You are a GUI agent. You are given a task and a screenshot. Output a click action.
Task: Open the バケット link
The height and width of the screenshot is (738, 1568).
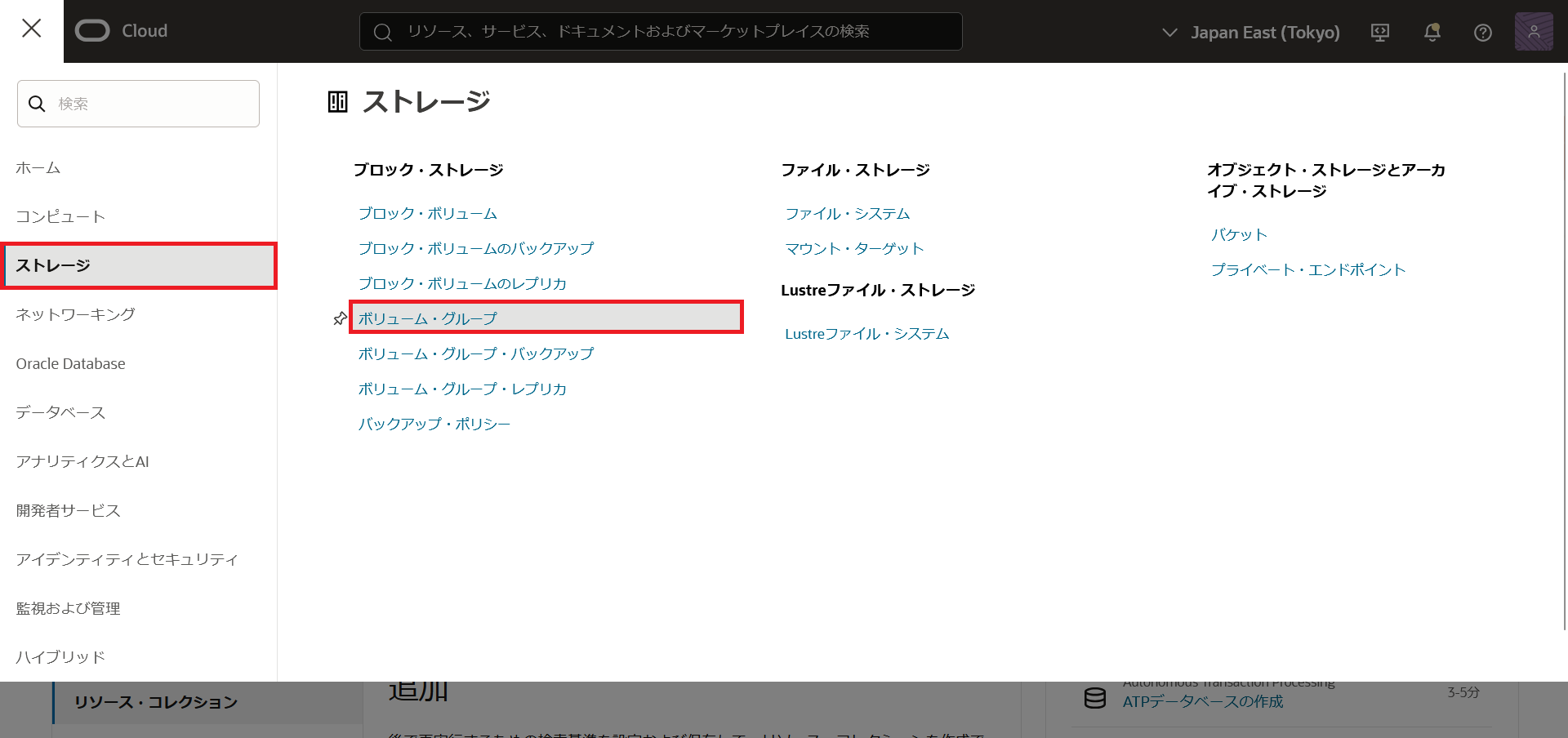pyautogui.click(x=1239, y=234)
